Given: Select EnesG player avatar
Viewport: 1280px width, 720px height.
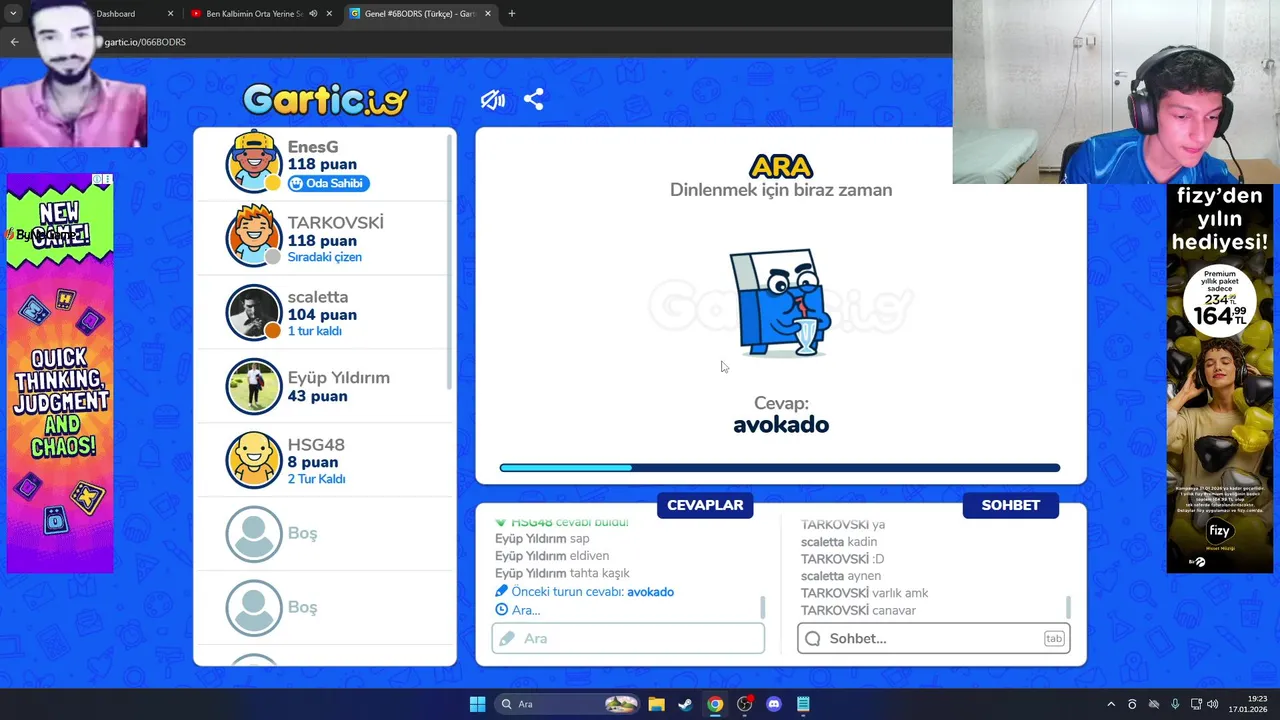Looking at the screenshot, I should pyautogui.click(x=254, y=162).
